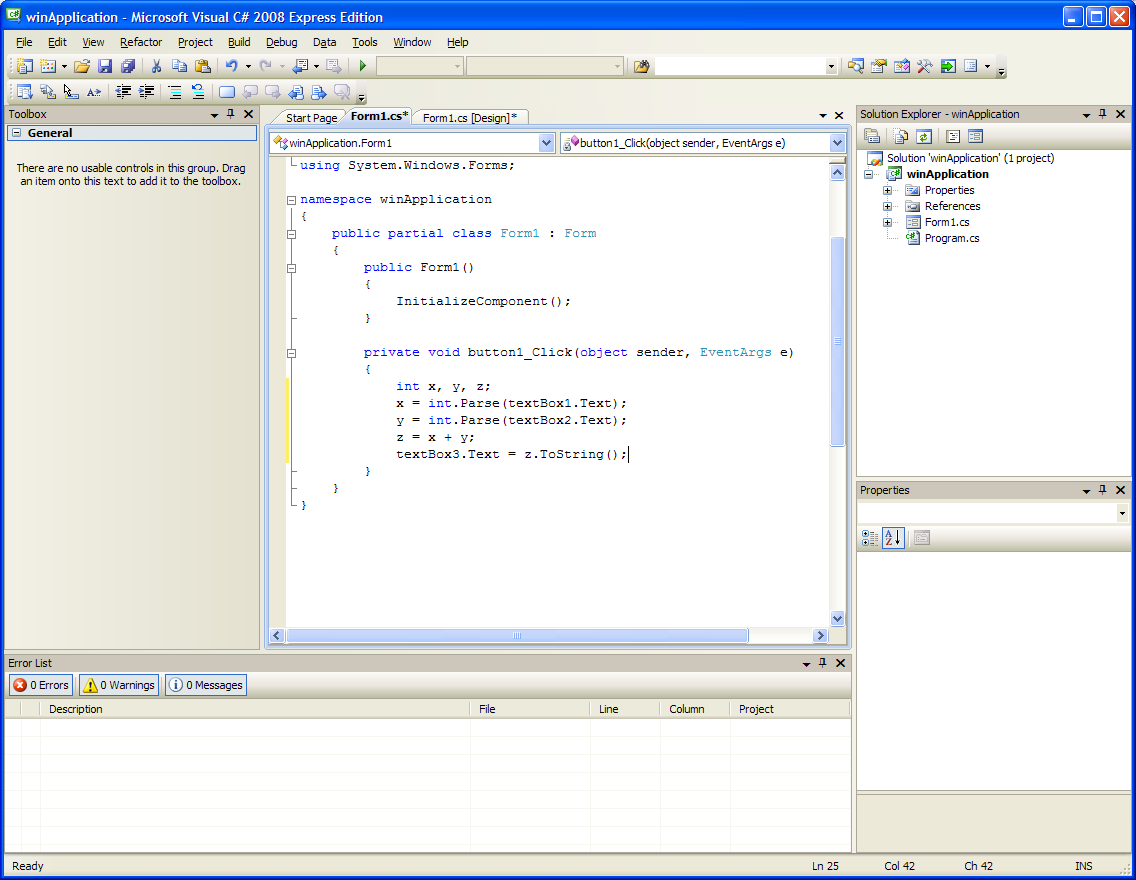The image size is (1136, 880).
Task: Click the code editor vertical scrollbar thumb
Action: click(x=838, y=341)
